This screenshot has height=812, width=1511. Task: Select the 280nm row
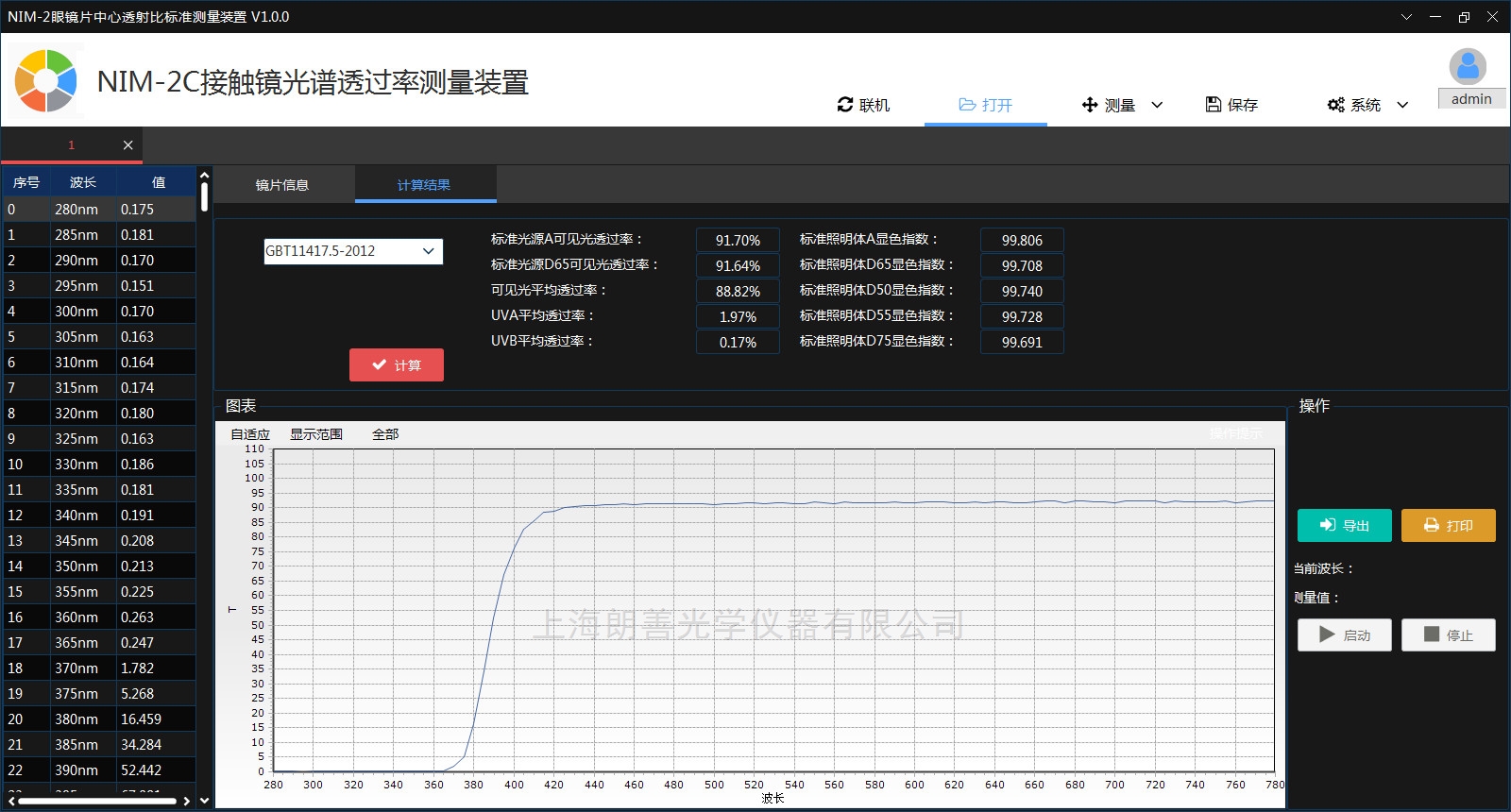tap(99, 209)
